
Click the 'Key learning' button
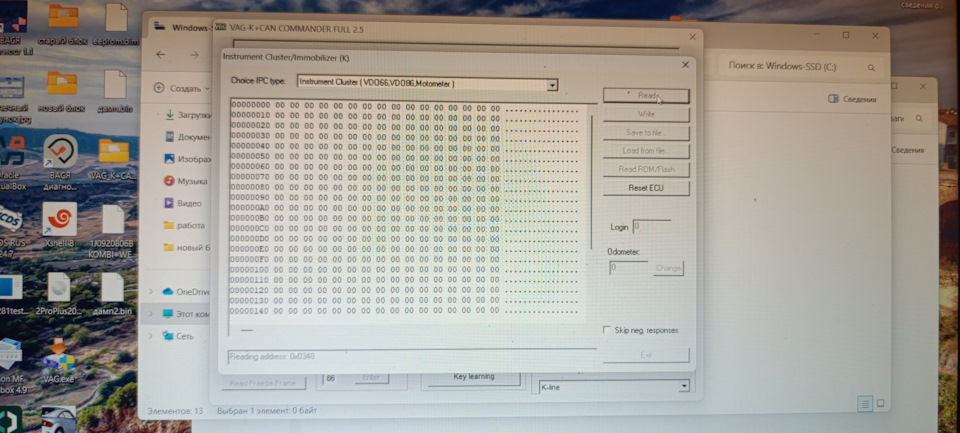[473, 377]
